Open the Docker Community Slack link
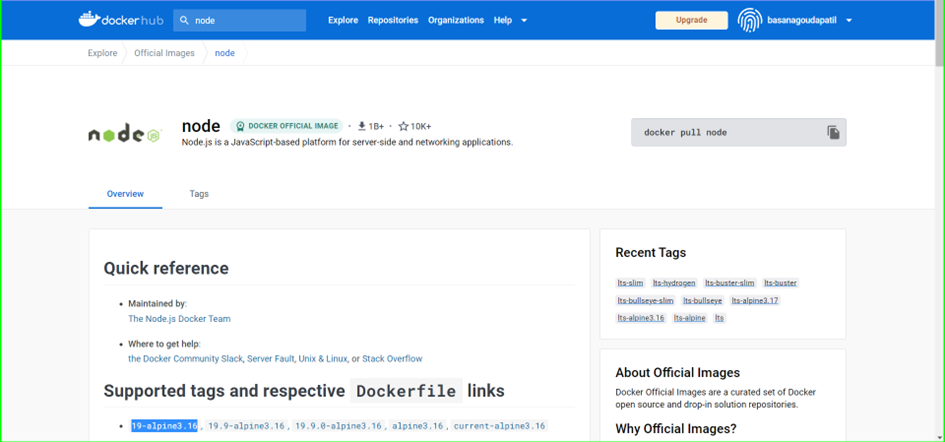 185,358
